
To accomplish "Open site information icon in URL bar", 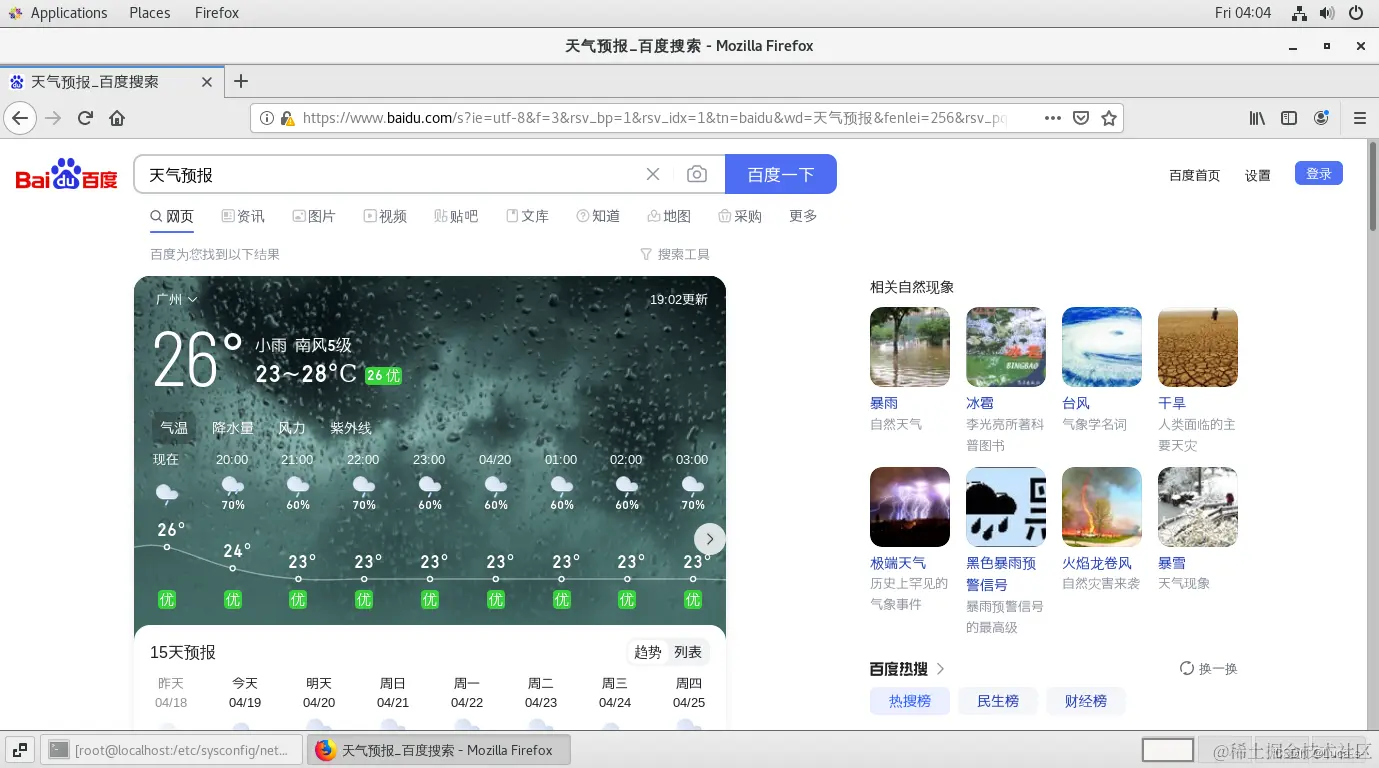I will [267, 118].
